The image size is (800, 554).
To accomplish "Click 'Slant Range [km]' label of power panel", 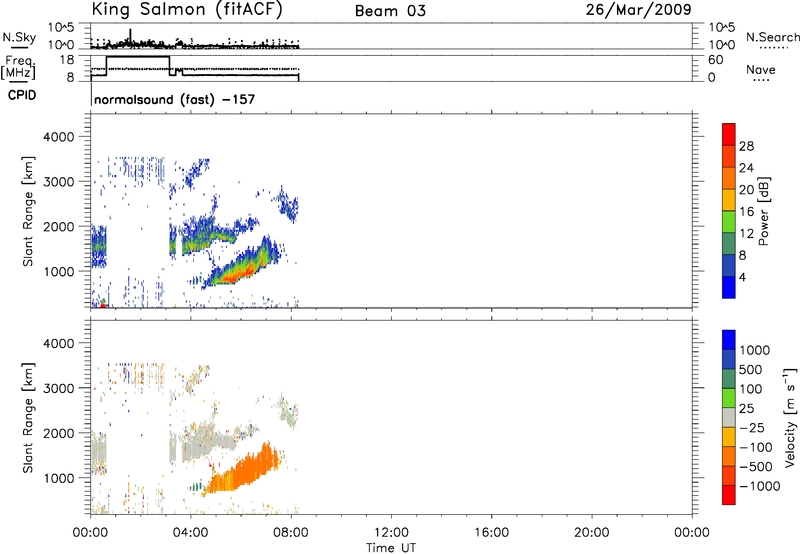I will pos(28,211).
